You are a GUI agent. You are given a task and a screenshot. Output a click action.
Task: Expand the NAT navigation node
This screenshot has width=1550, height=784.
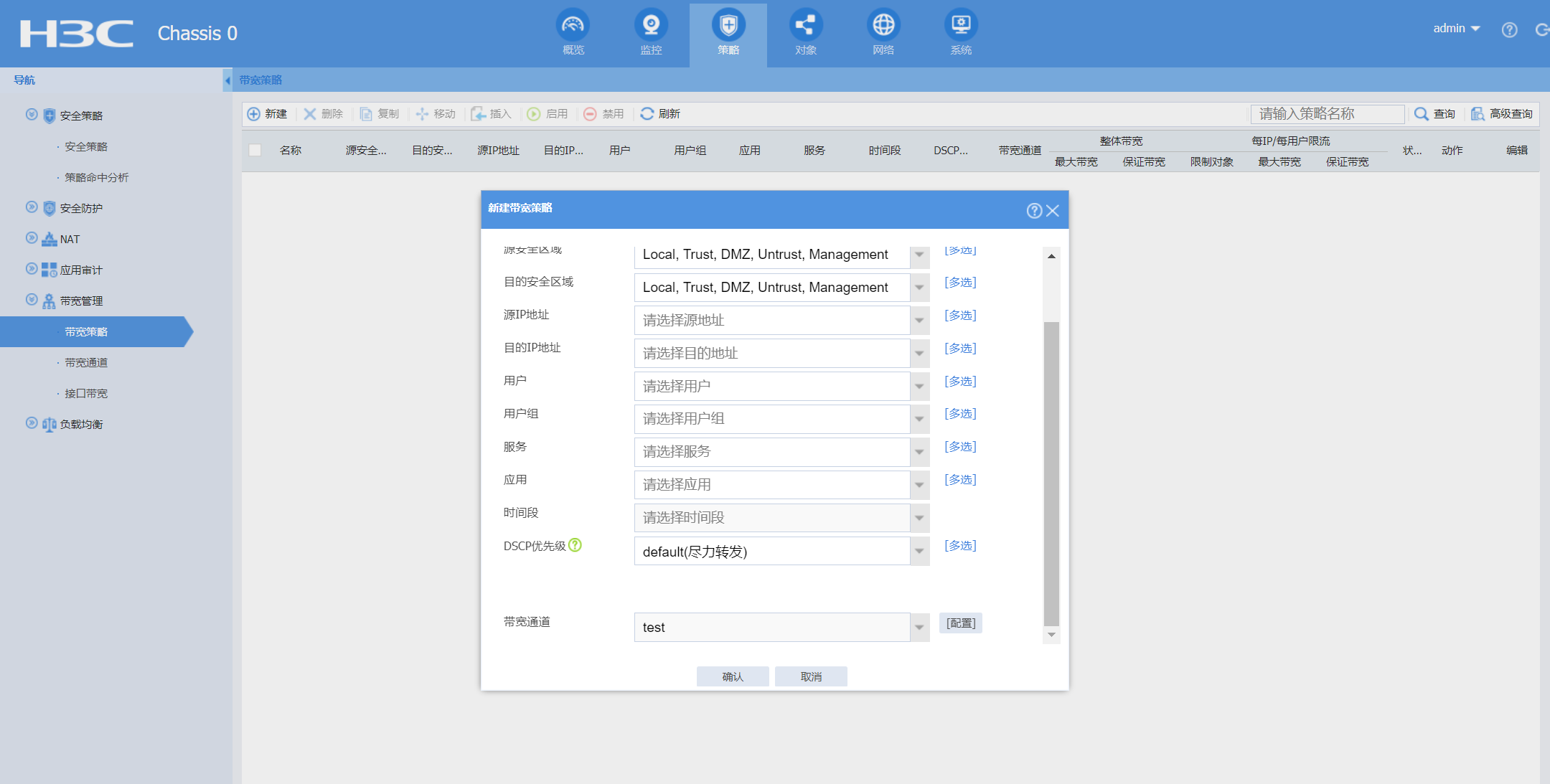pyautogui.click(x=32, y=238)
